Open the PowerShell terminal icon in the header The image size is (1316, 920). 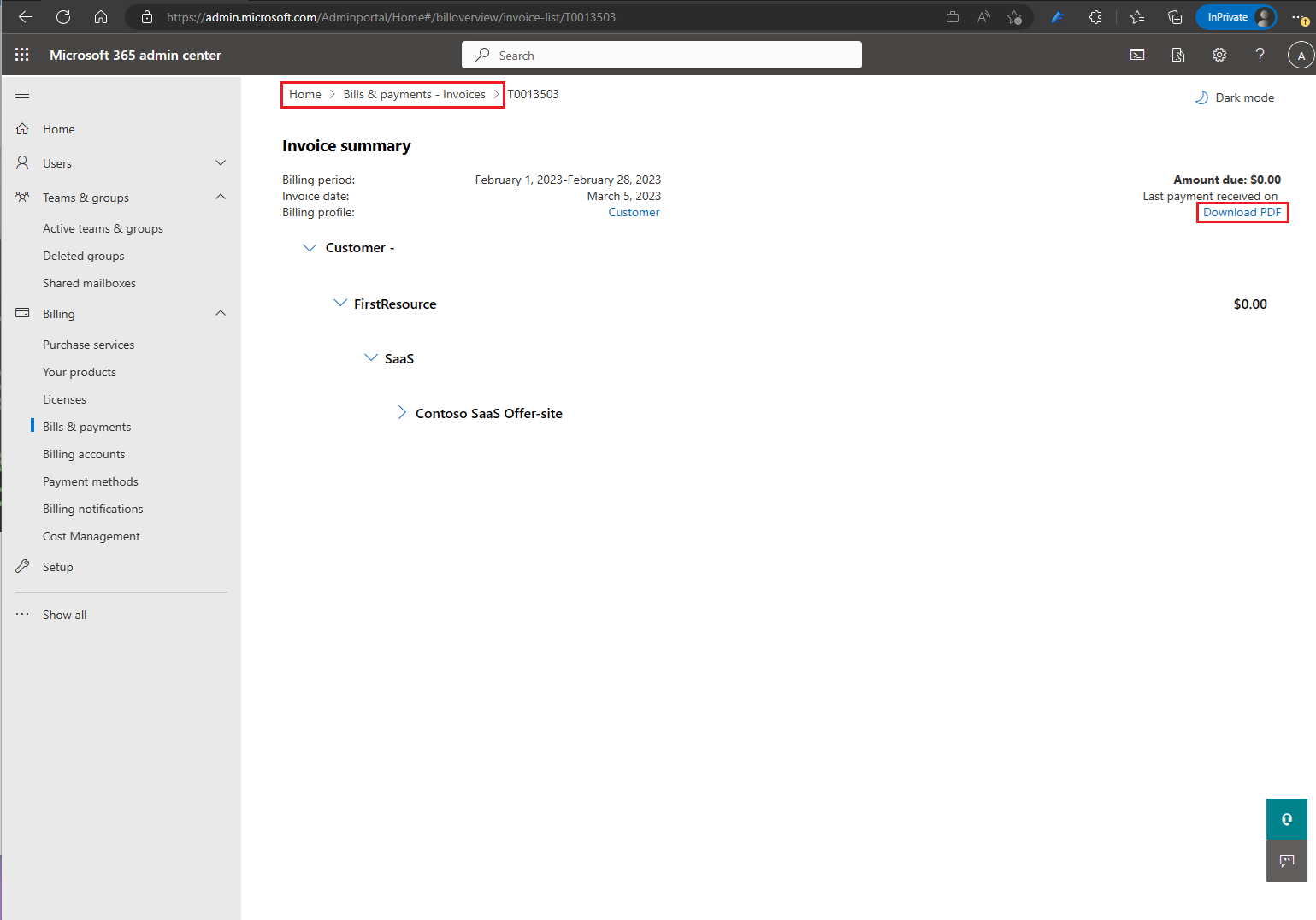point(1136,54)
